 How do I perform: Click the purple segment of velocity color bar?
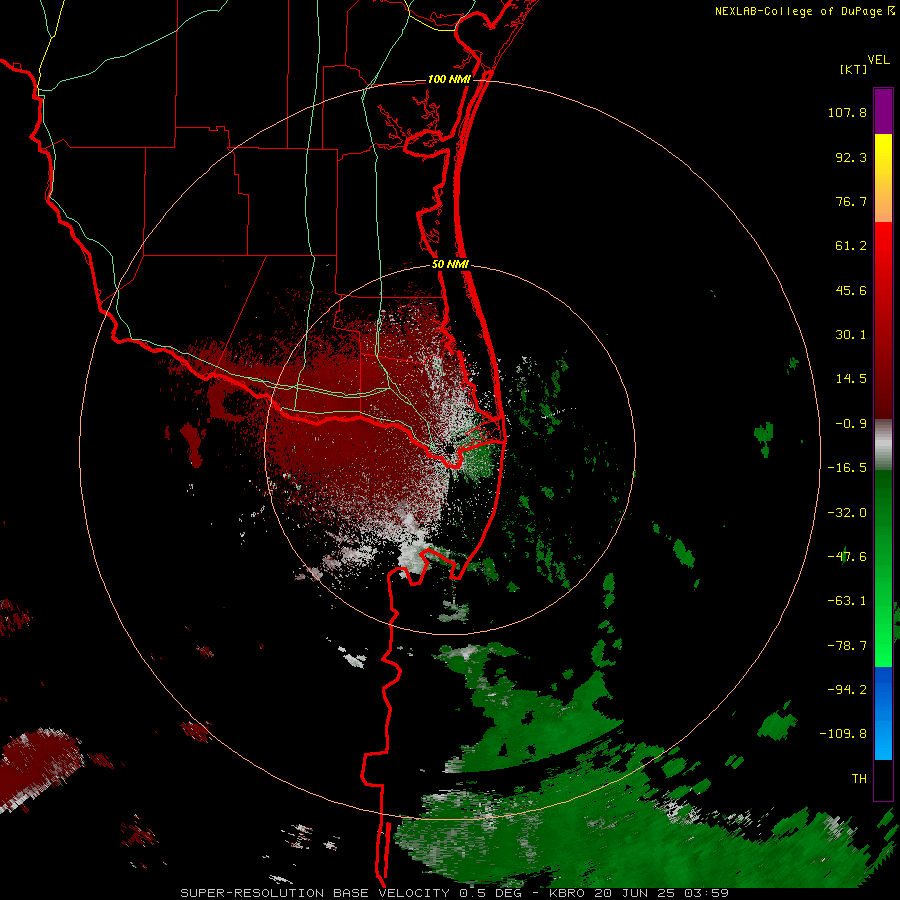pos(883,111)
